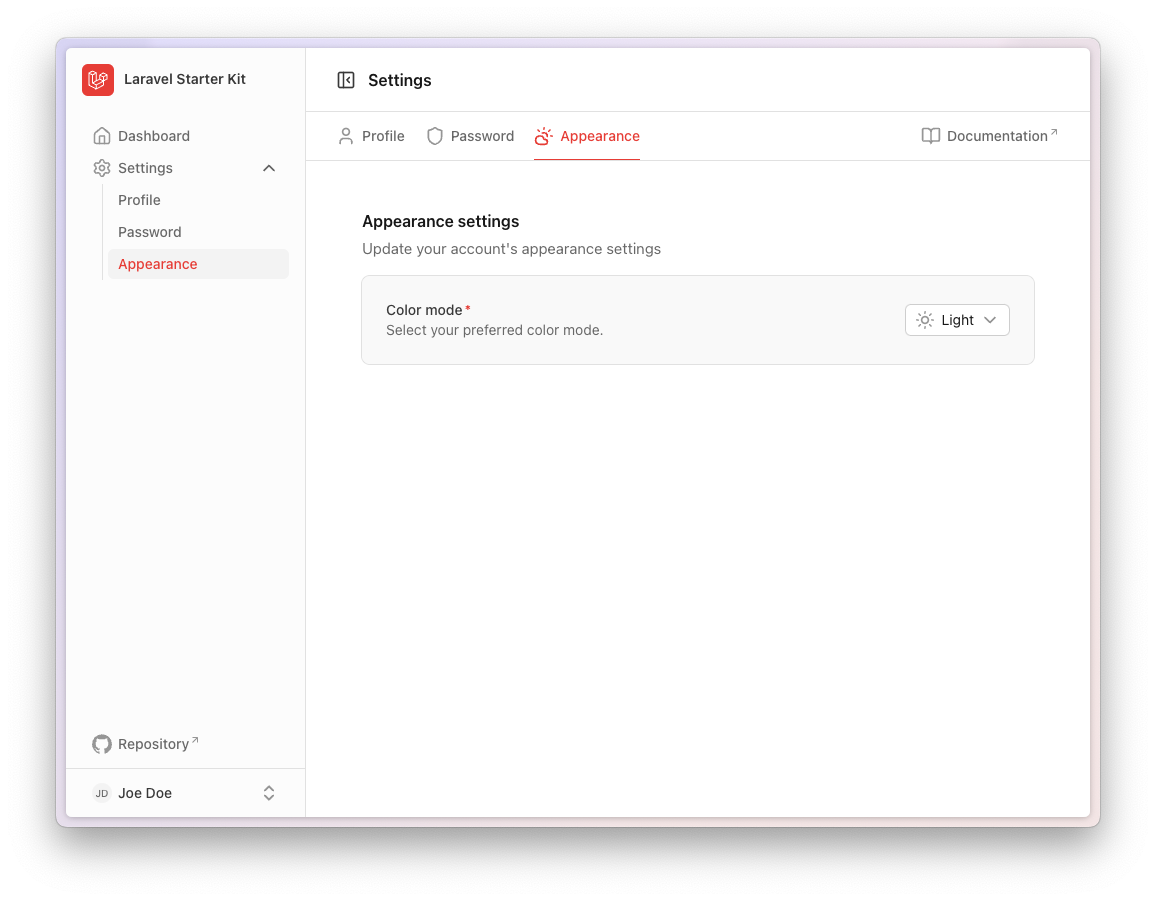Click the Dashboard home icon
Screen dimensions: 1156x901
click(102, 136)
